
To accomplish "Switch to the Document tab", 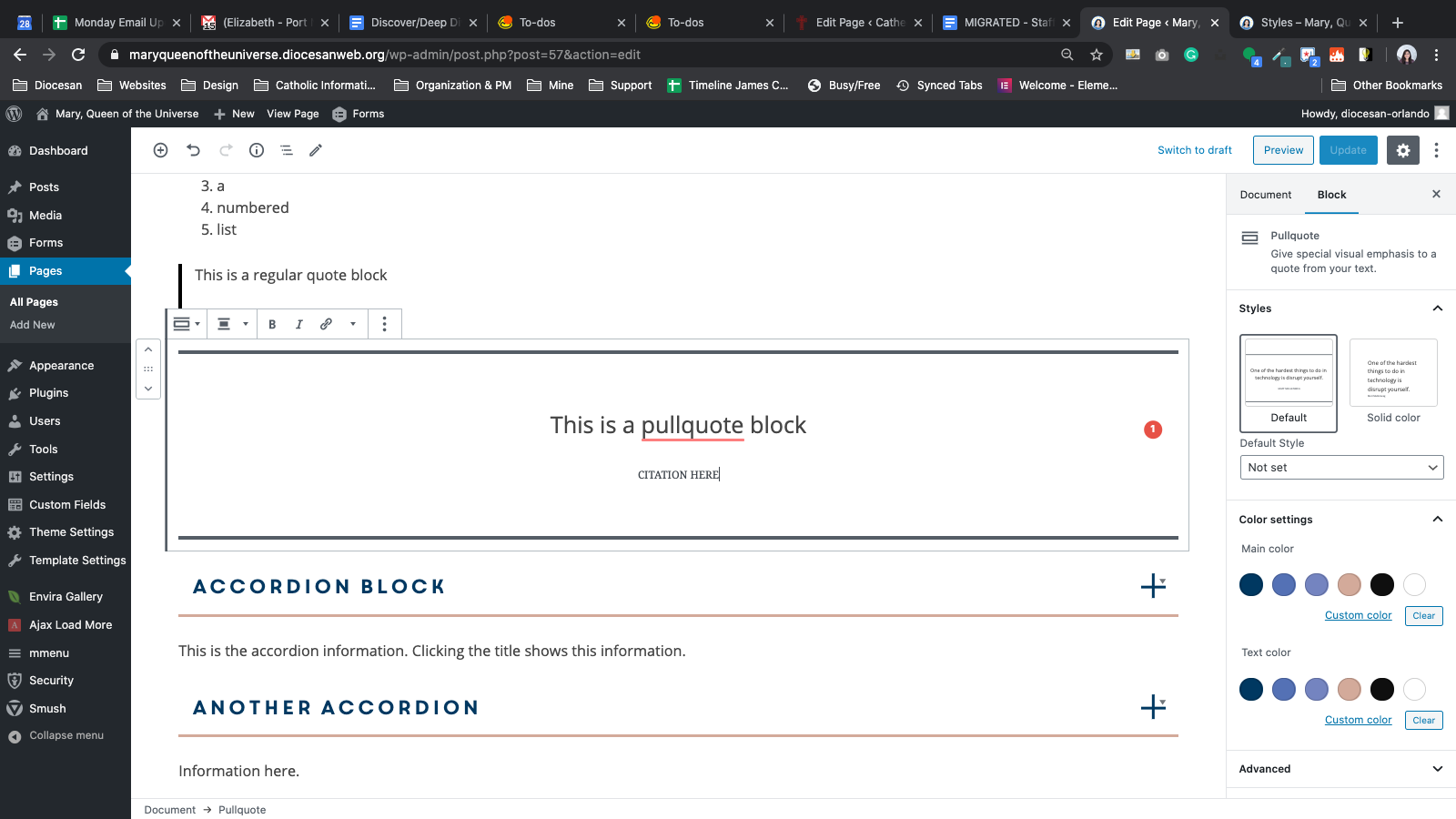I will pos(1265,195).
